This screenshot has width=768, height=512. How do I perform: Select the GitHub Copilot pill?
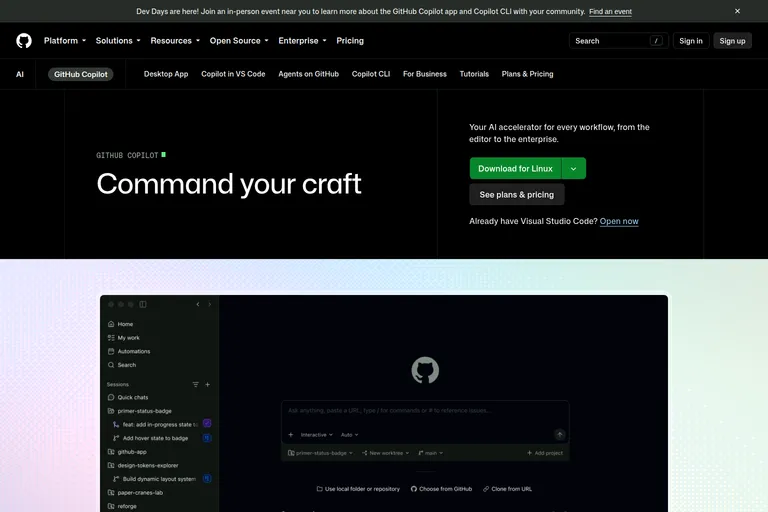coord(81,74)
